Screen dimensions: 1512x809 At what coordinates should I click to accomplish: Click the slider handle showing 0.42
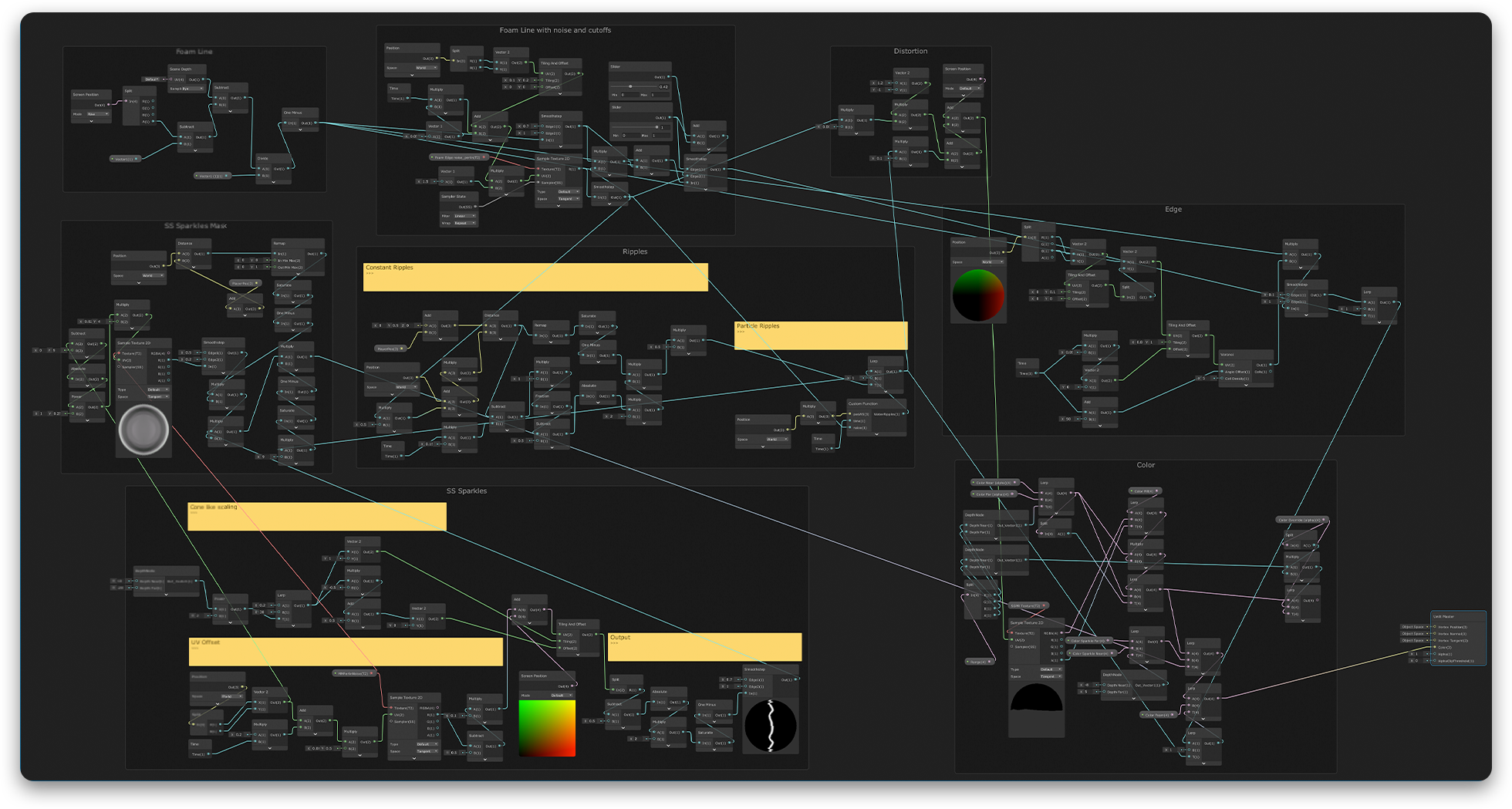(630, 86)
